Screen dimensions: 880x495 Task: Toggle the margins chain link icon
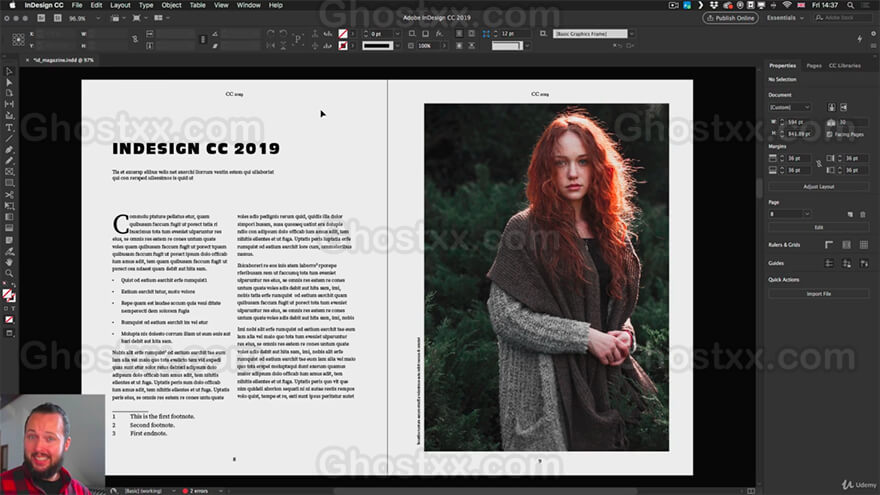pyautogui.click(x=819, y=164)
